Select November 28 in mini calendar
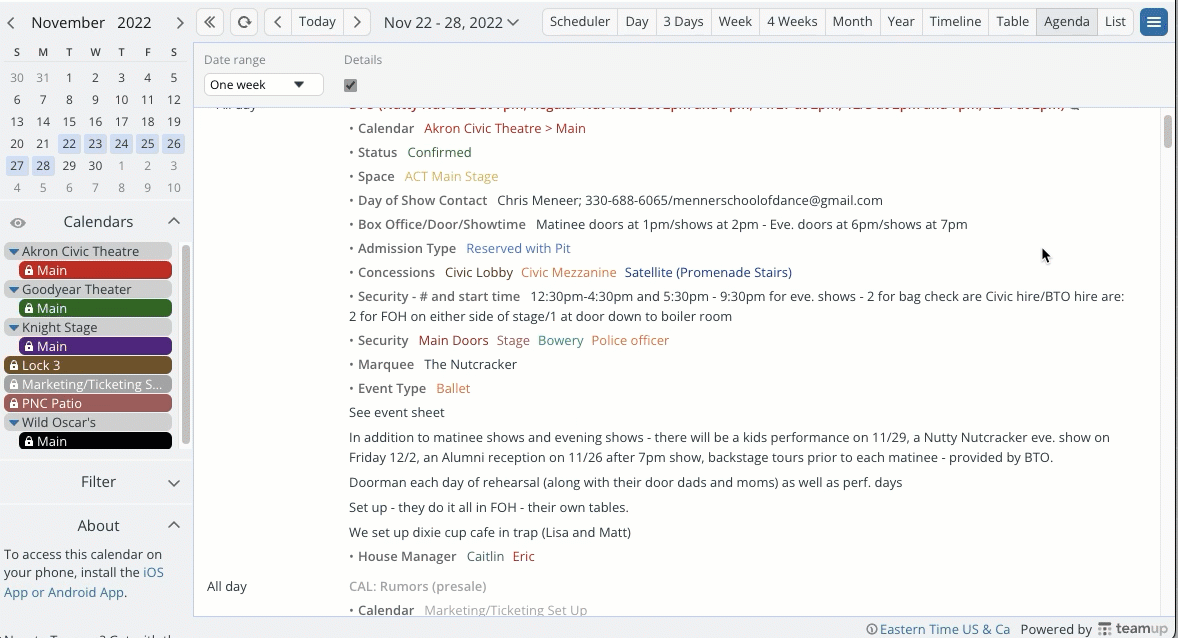Image resolution: width=1178 pixels, height=638 pixels. click(x=43, y=166)
